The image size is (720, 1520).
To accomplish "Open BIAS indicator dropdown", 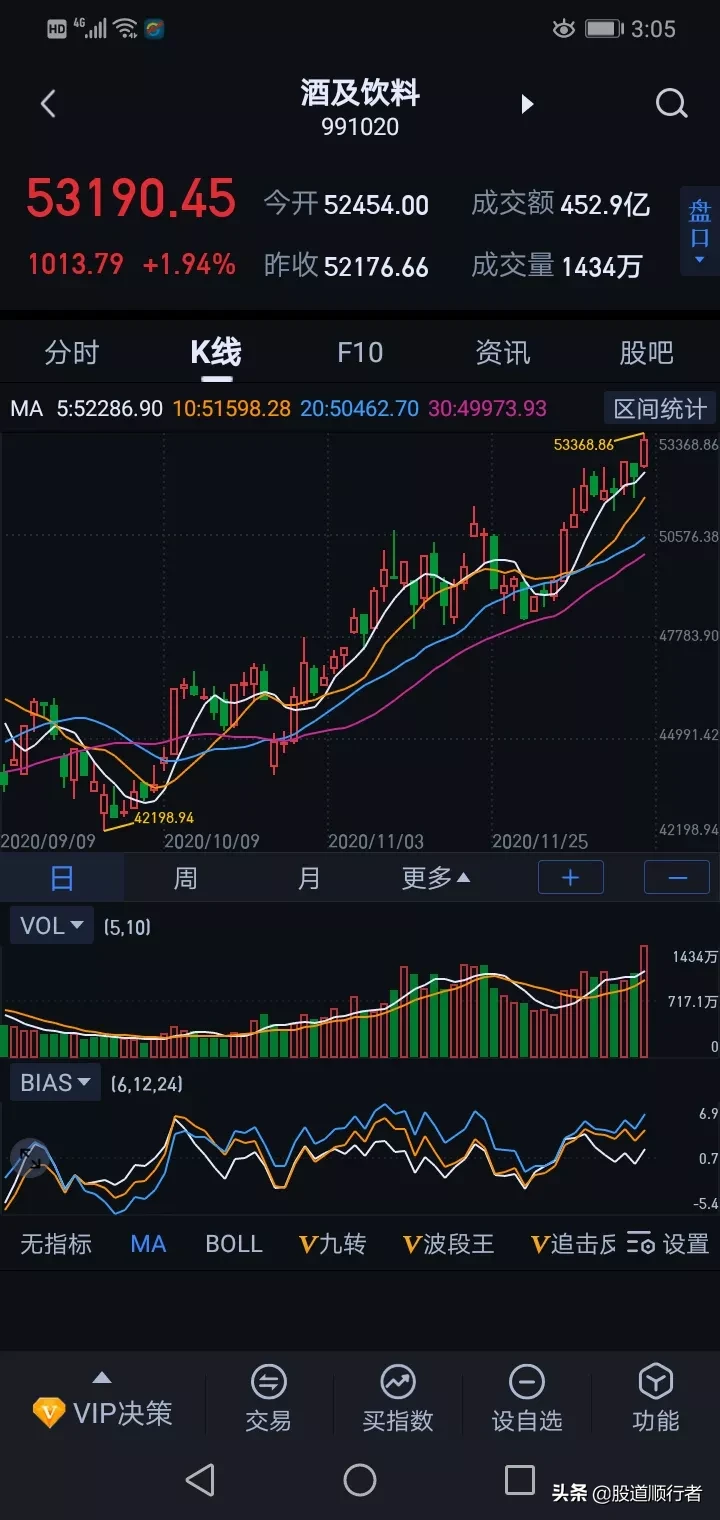I will coord(55,1083).
